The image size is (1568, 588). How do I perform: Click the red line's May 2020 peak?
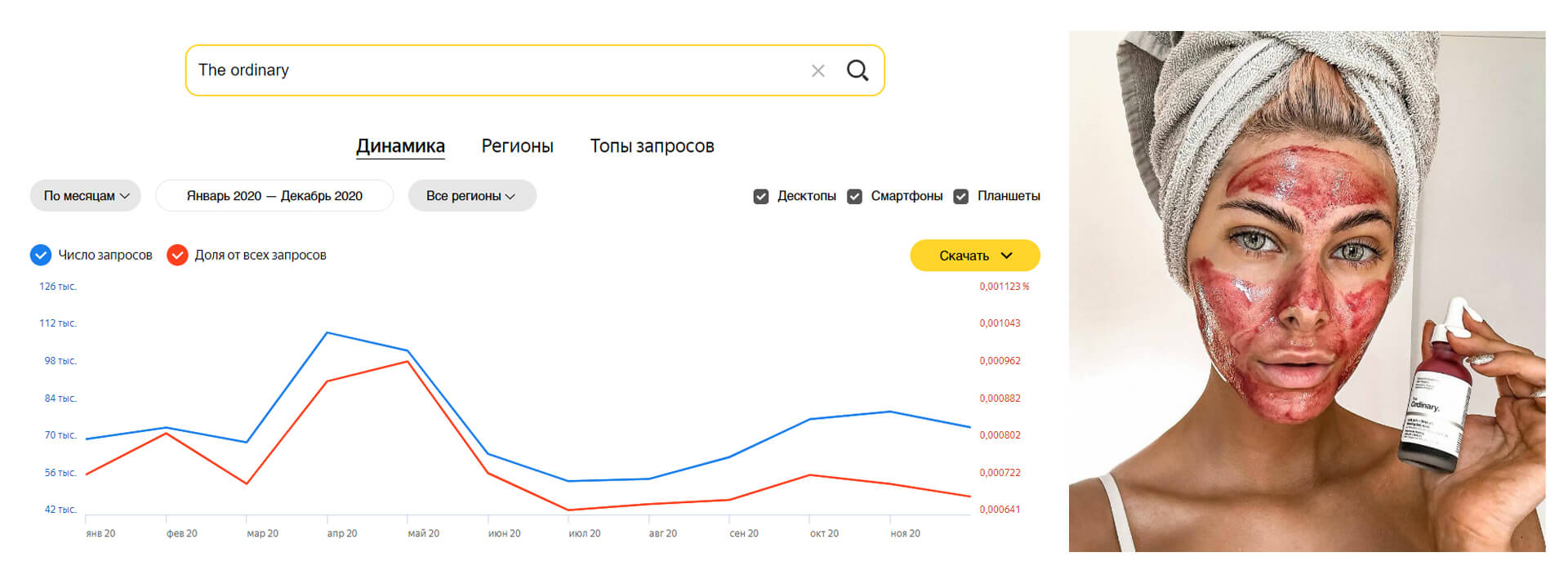pos(408,361)
